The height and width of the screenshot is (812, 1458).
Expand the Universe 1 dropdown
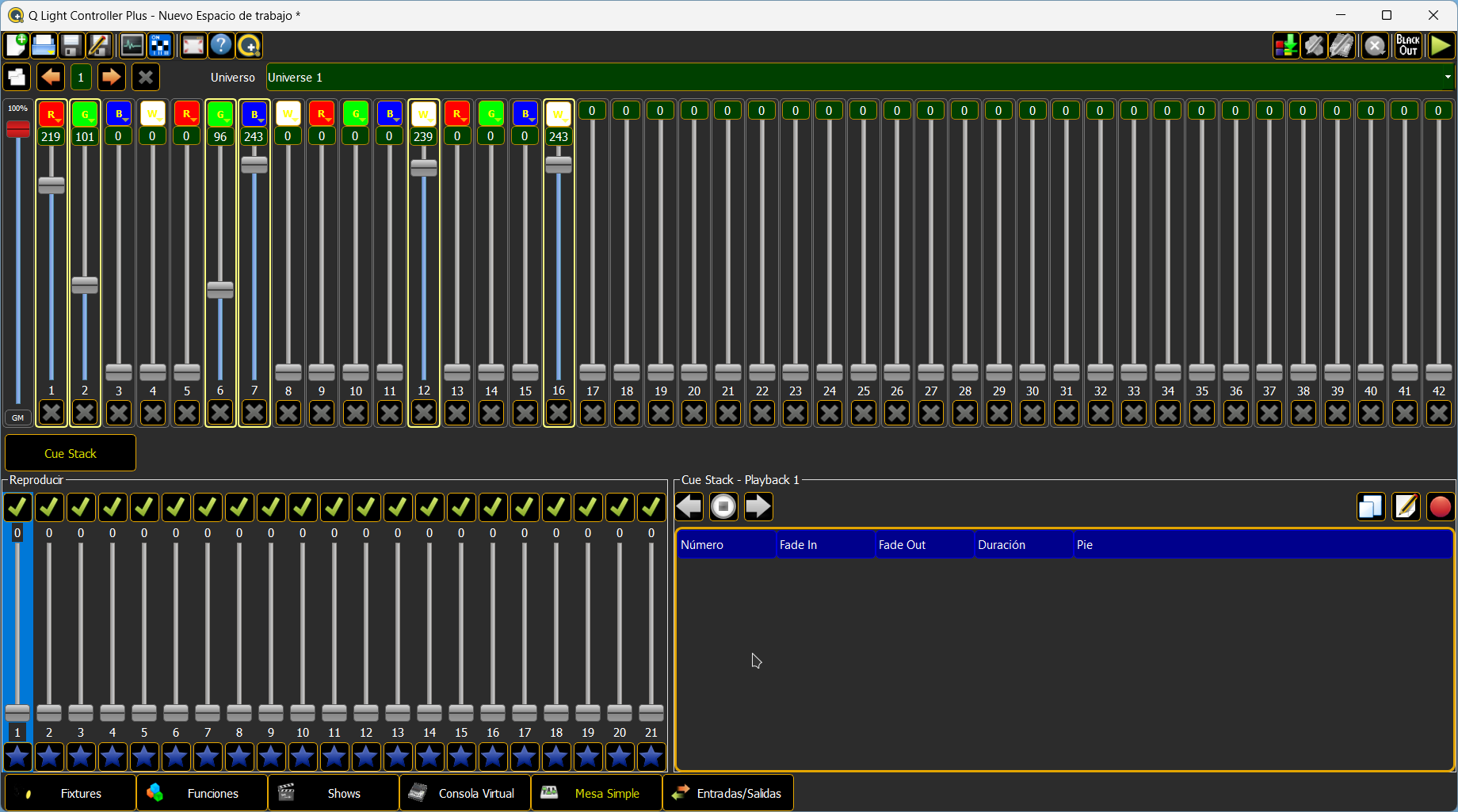coord(861,77)
